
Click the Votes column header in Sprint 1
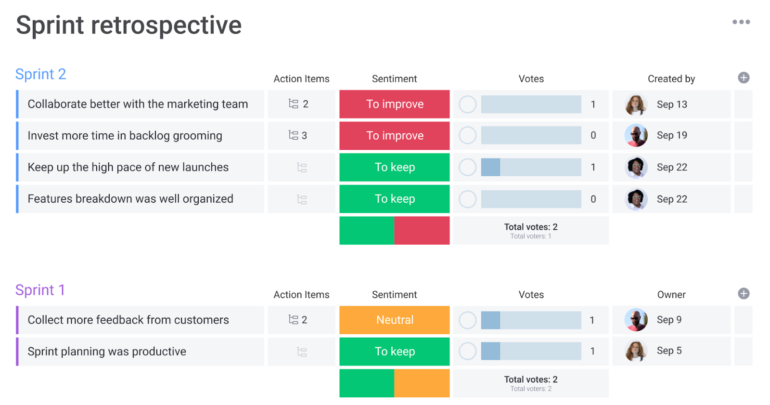531,295
